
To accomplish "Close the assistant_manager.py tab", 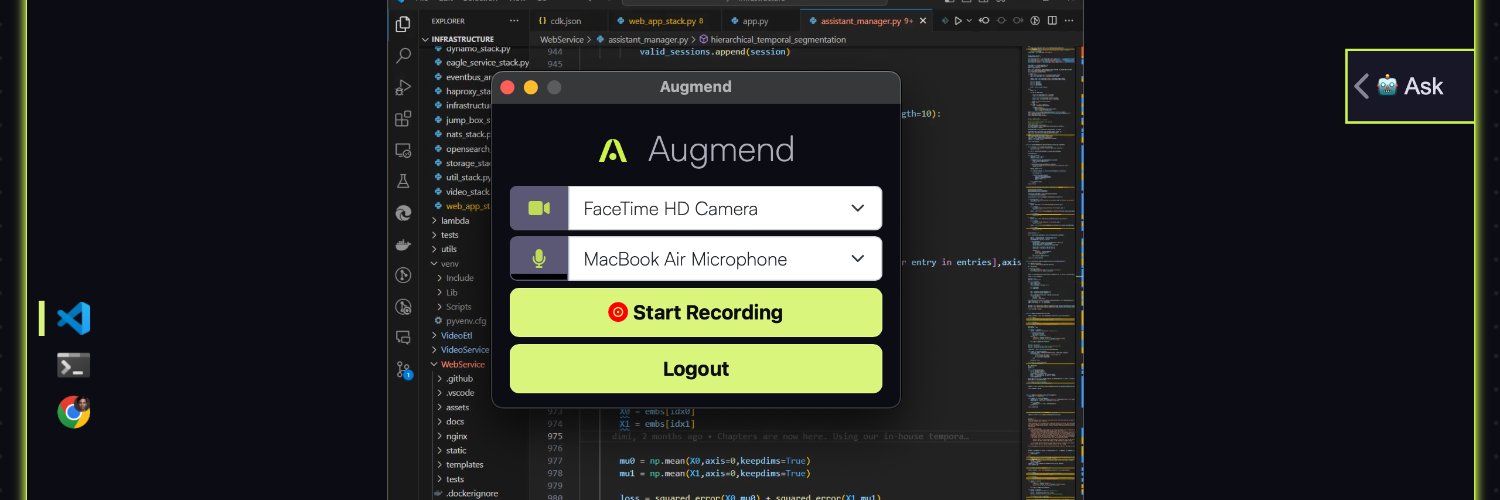I will pyautogui.click(x=923, y=20).
